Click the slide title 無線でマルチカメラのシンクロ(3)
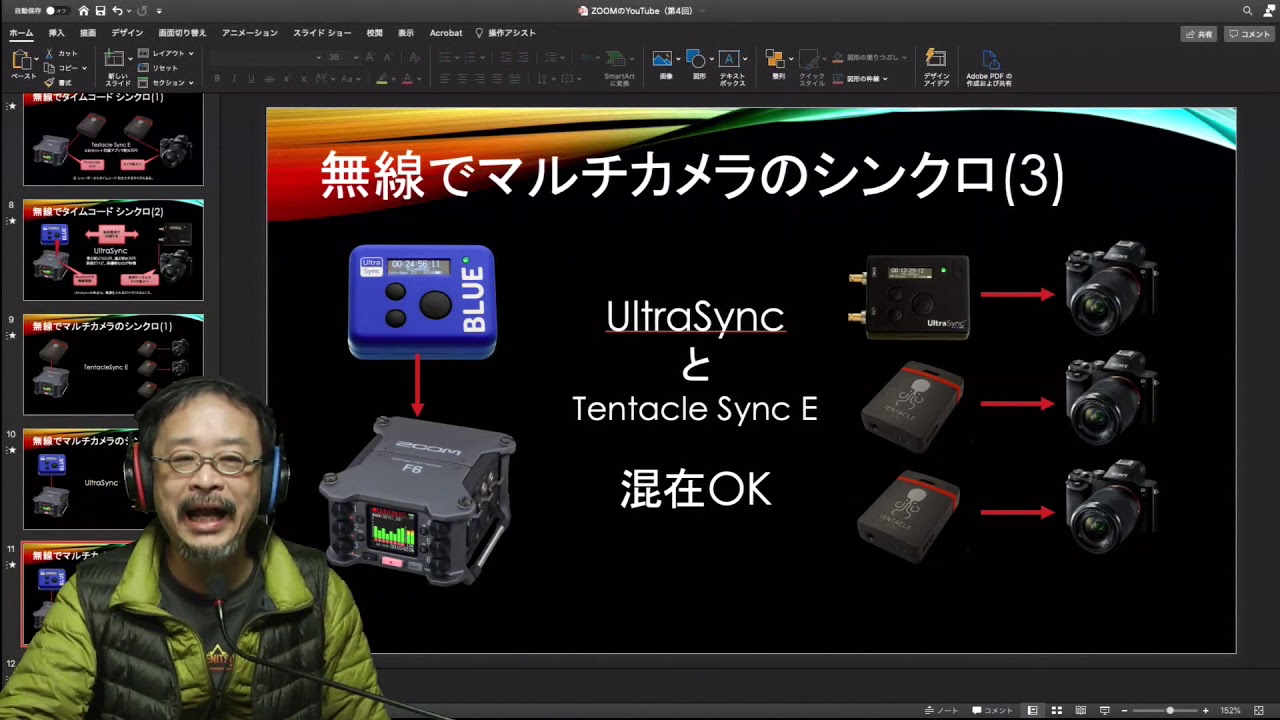Image resolution: width=1280 pixels, height=720 pixels. (692, 177)
